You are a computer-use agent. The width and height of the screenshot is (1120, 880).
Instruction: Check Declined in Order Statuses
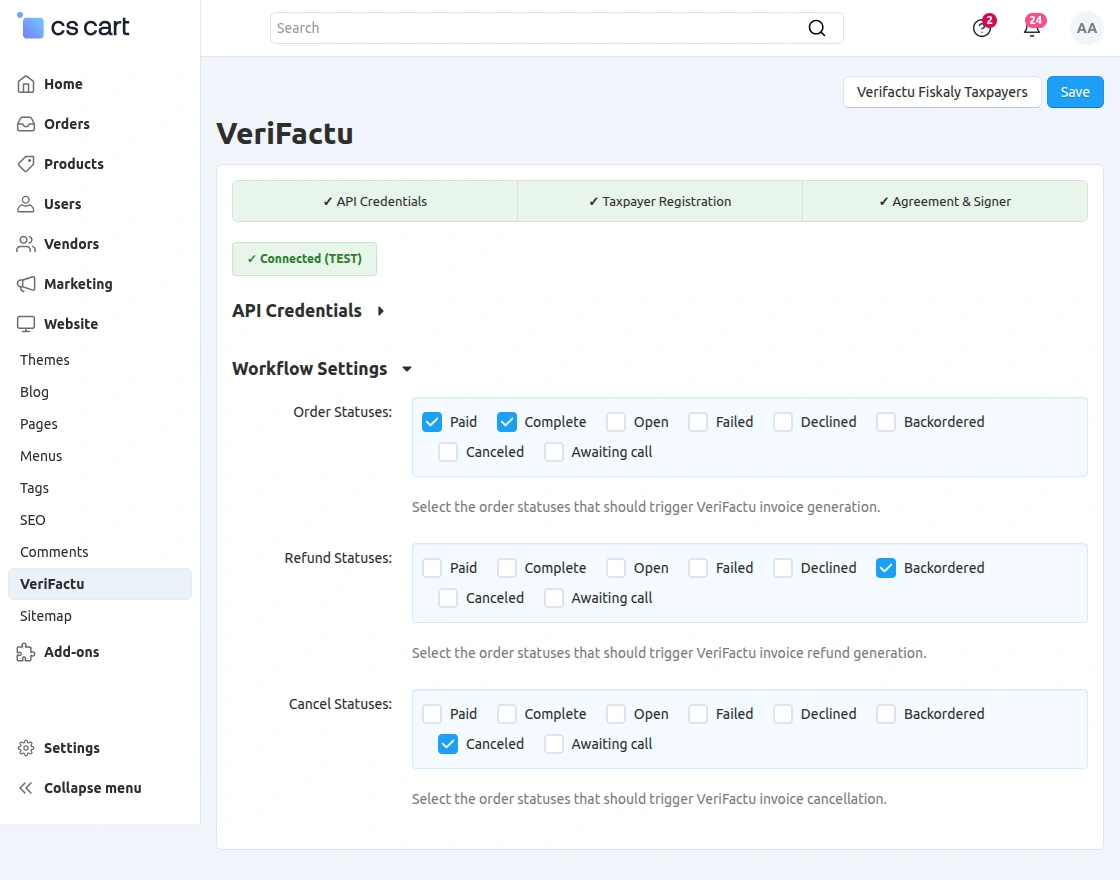pyautogui.click(x=783, y=422)
